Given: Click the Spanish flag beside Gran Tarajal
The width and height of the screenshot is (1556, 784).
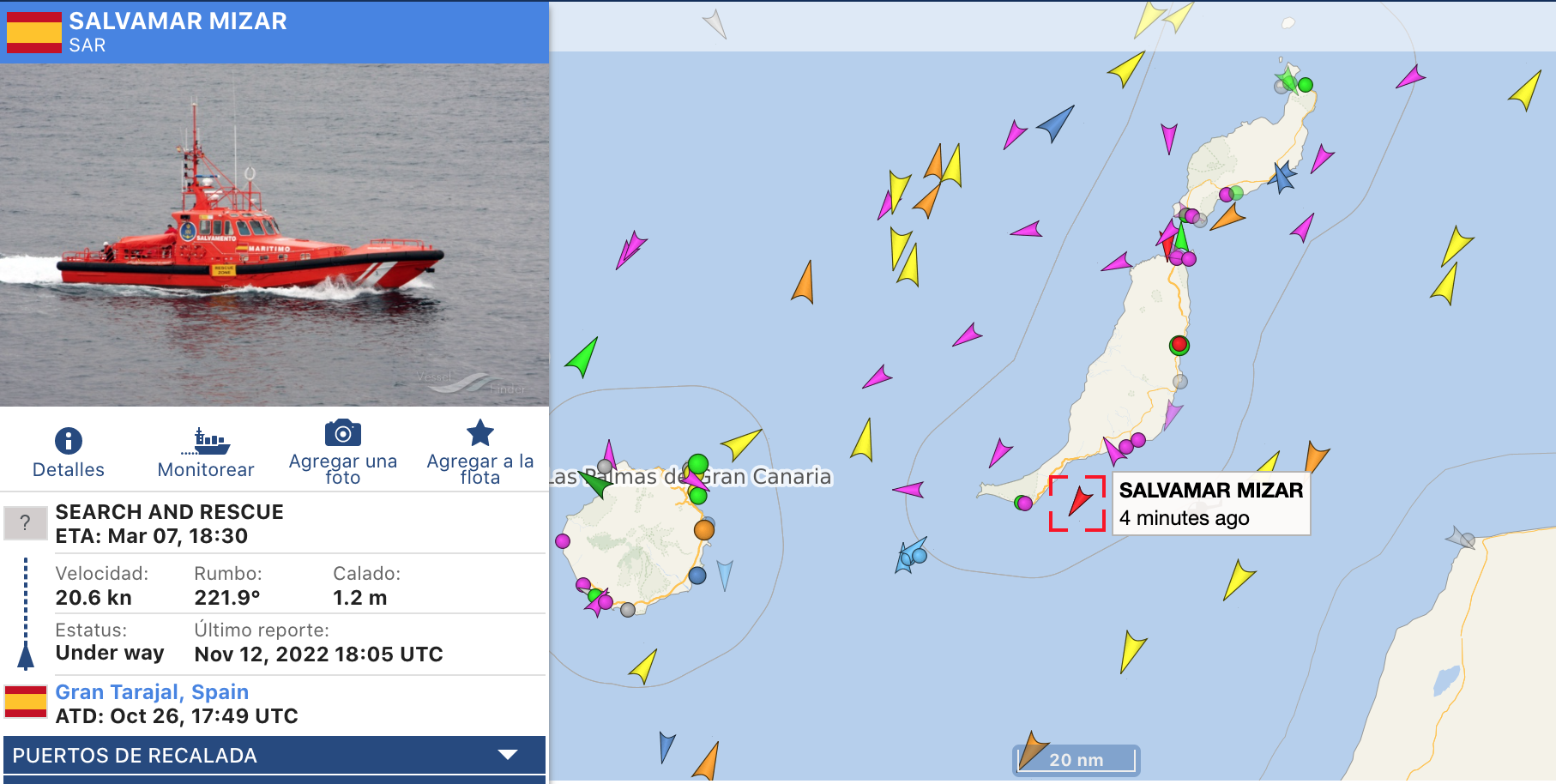Looking at the screenshot, I should 26,701.
